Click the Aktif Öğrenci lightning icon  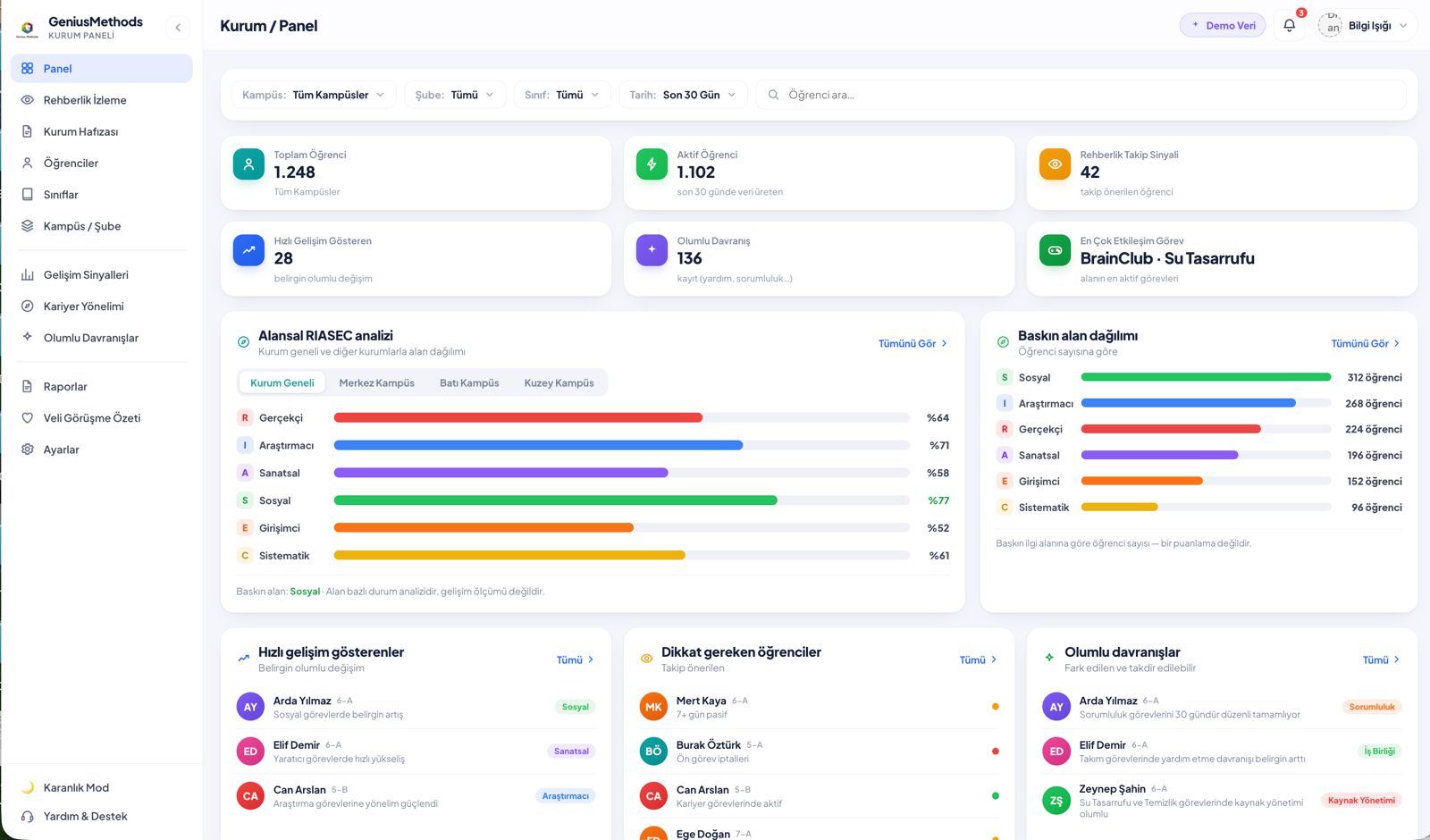[x=652, y=164]
